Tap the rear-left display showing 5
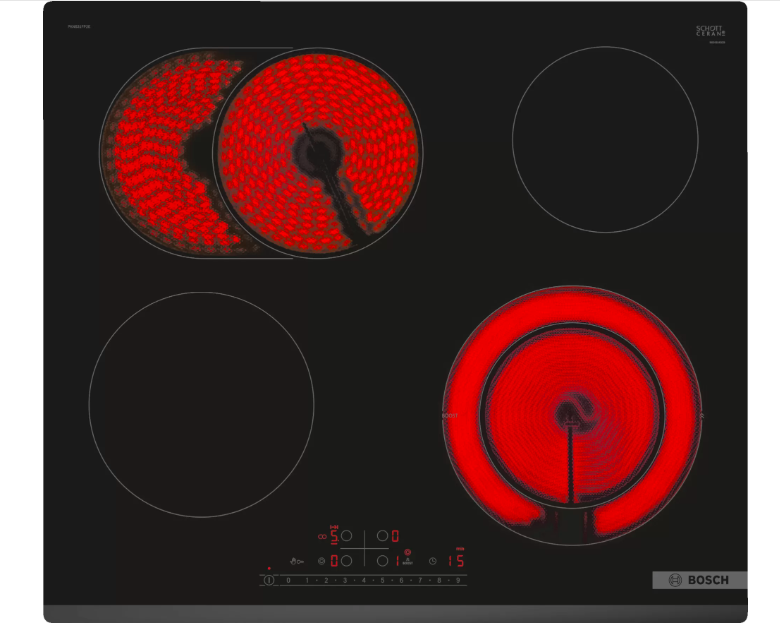 (334, 536)
